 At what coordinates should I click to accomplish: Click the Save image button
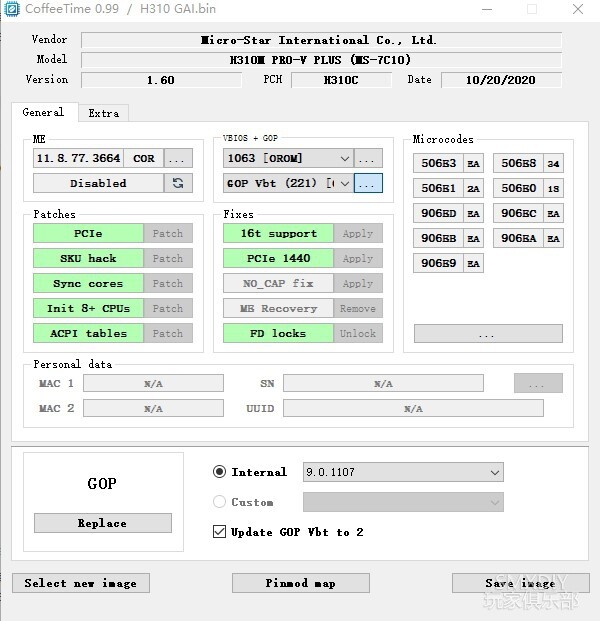(x=520, y=583)
